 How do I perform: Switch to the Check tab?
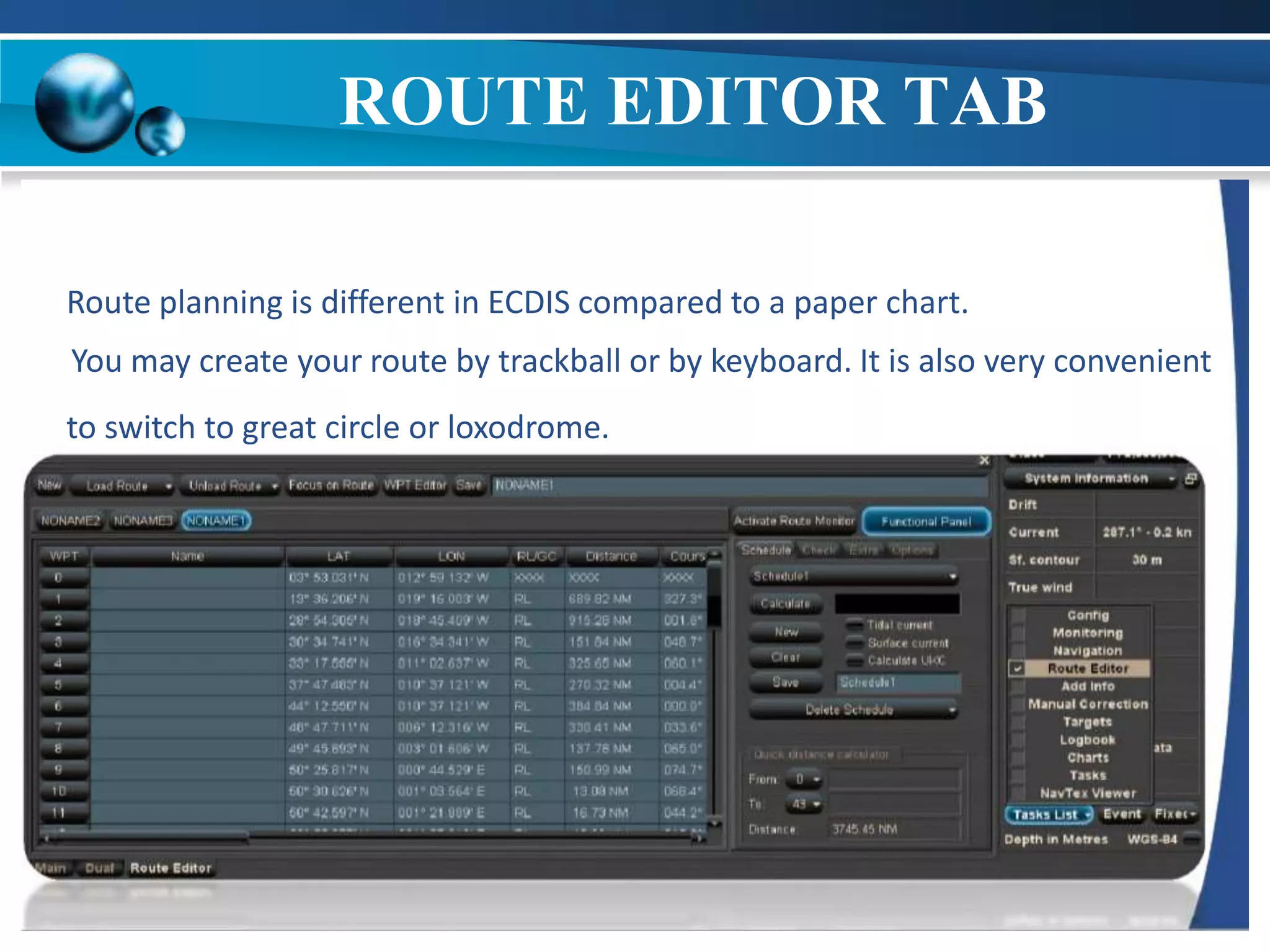[x=819, y=550]
